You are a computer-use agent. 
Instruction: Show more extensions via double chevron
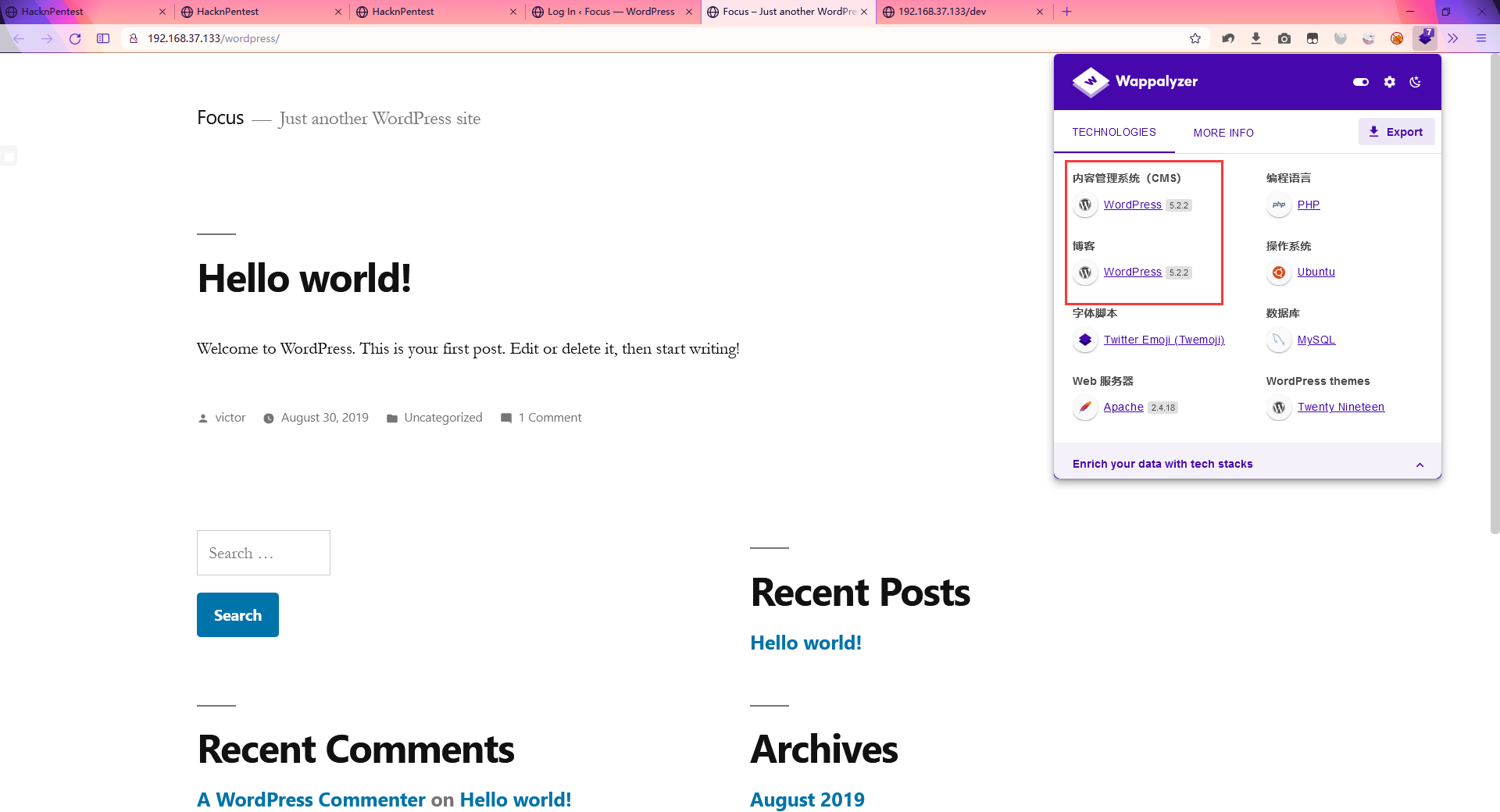point(1453,38)
